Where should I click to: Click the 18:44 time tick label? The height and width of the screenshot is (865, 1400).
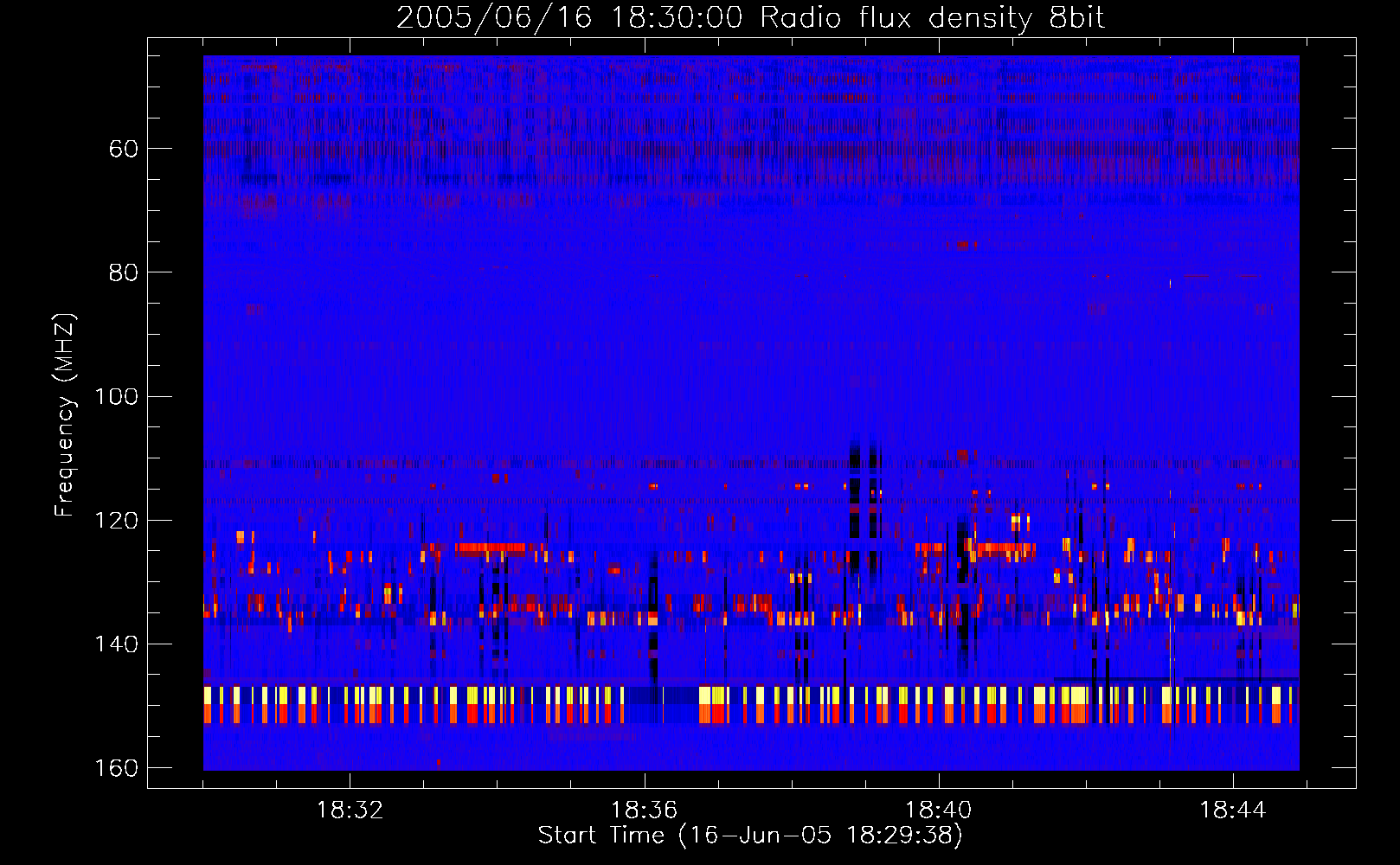click(x=1232, y=811)
